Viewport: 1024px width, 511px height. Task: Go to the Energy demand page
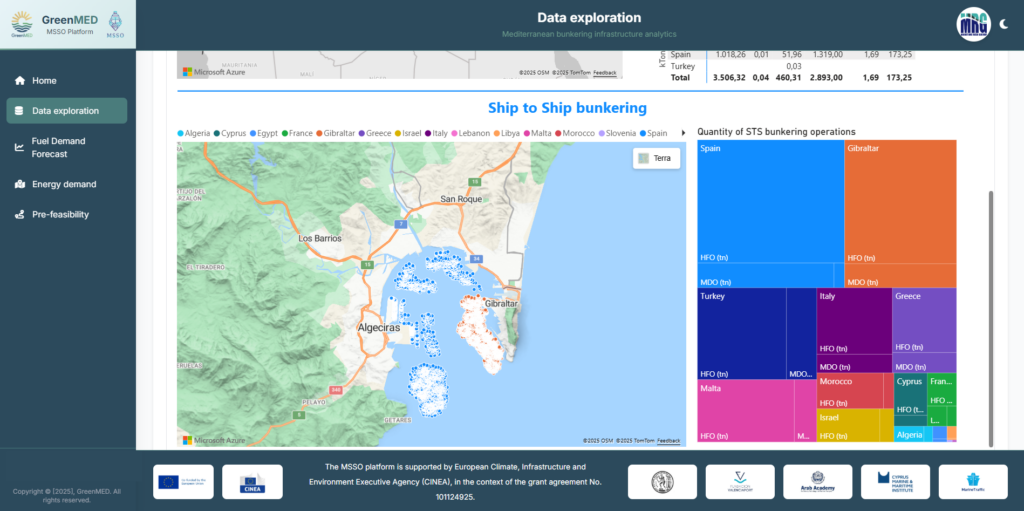[x=64, y=184]
